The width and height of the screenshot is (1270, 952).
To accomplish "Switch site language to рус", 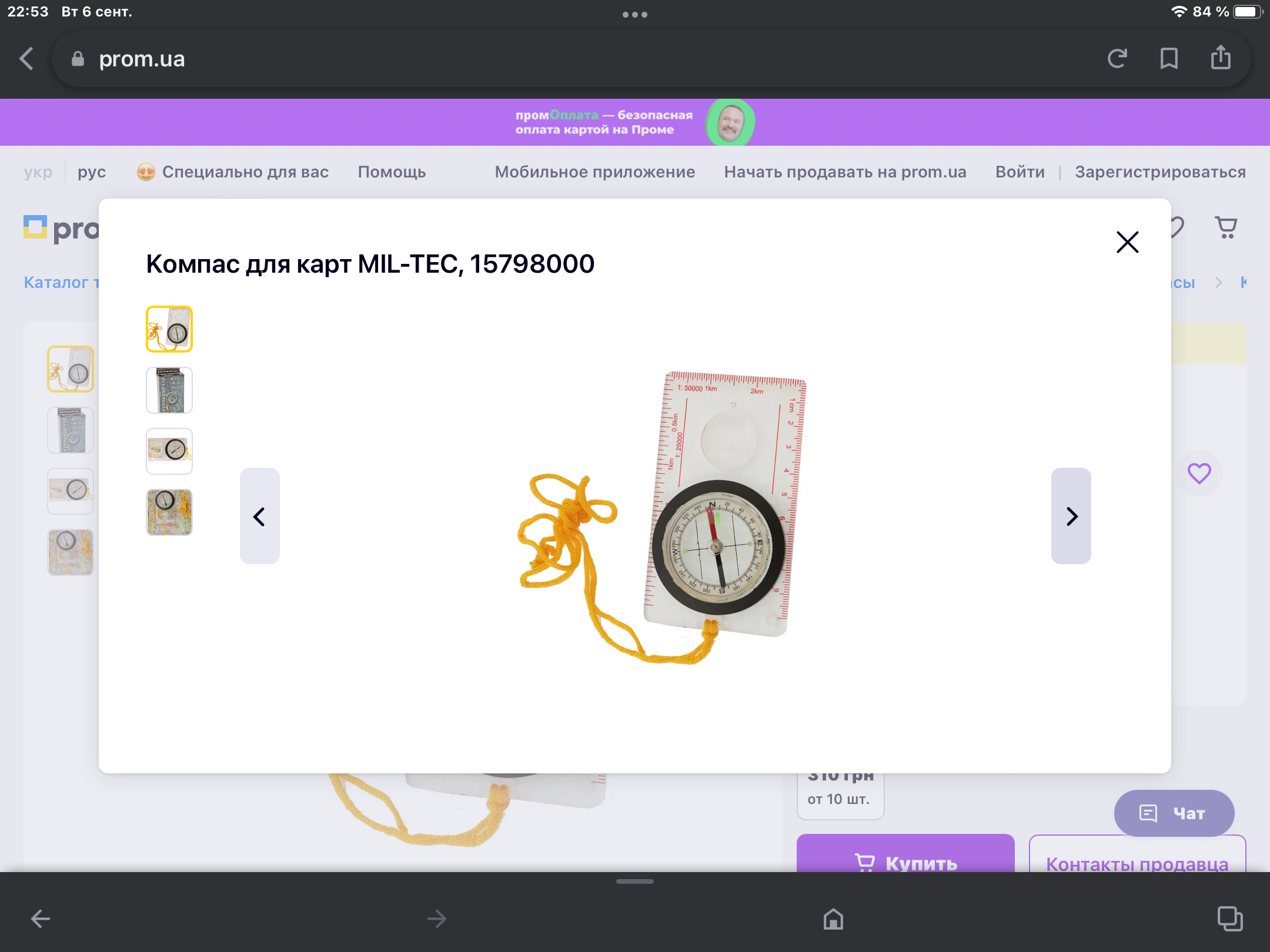I will (x=92, y=172).
